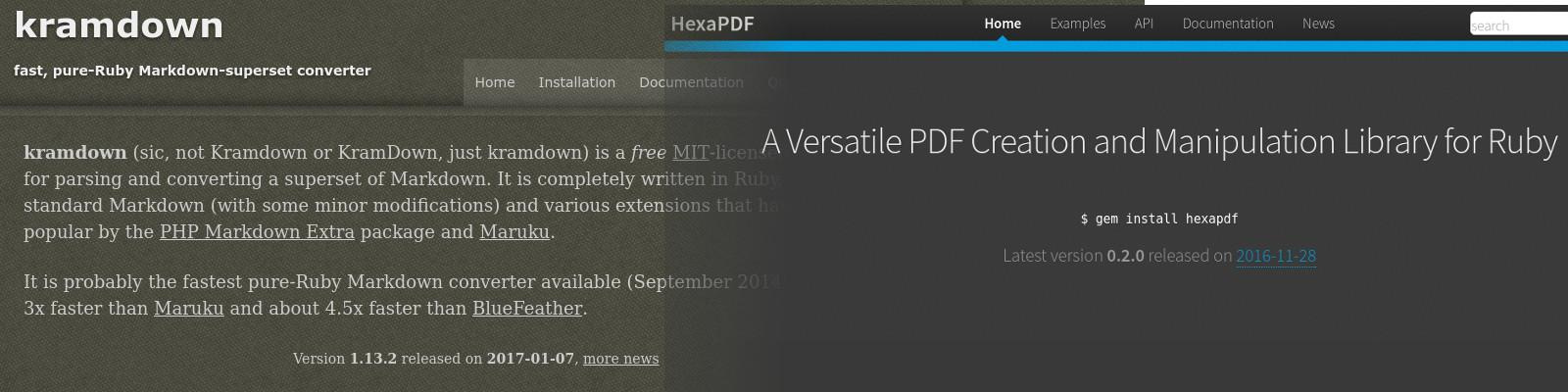Click the Versatile PDF Creation headline
1568x392 pixels.
(1159, 142)
